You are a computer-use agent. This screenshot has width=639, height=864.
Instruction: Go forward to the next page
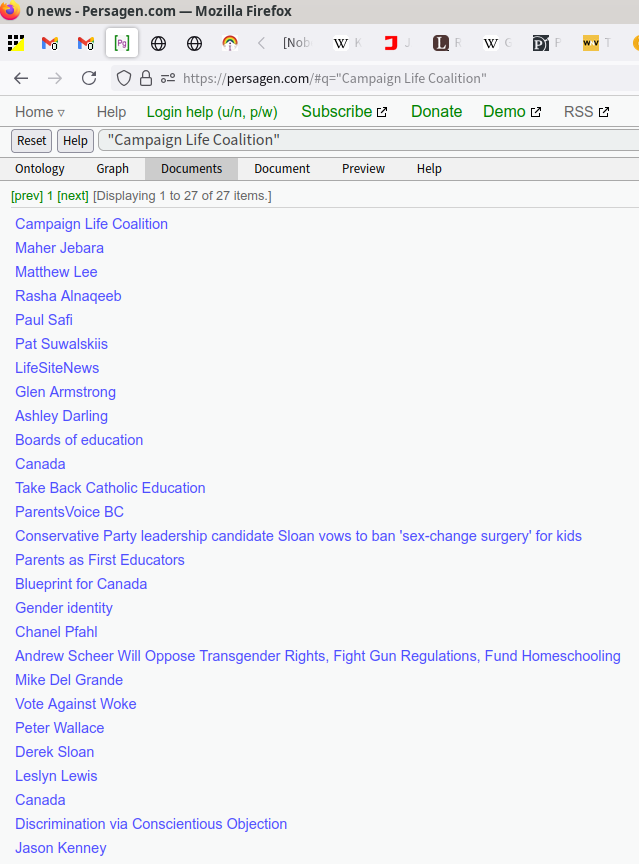(x=55, y=78)
